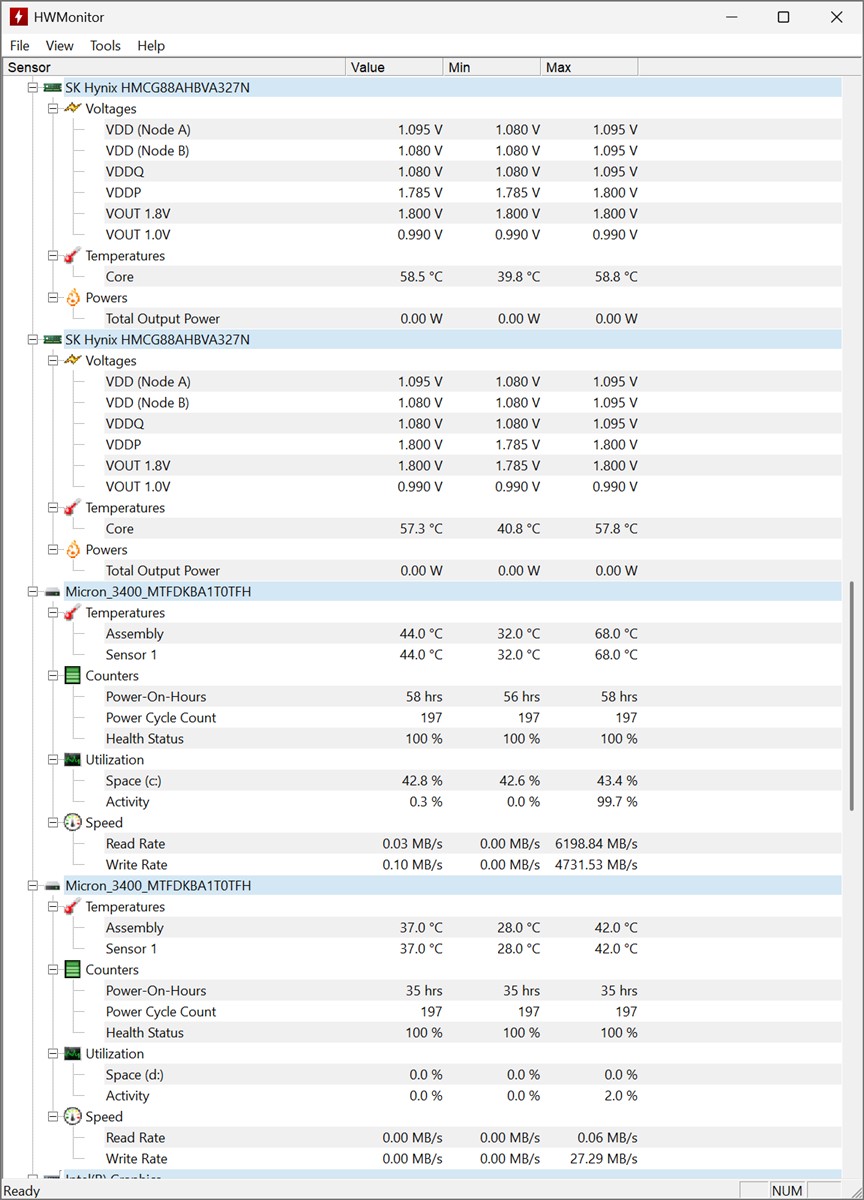Collapse the second Micron_3400 drive node
This screenshot has width=864, height=1200.
[33, 886]
